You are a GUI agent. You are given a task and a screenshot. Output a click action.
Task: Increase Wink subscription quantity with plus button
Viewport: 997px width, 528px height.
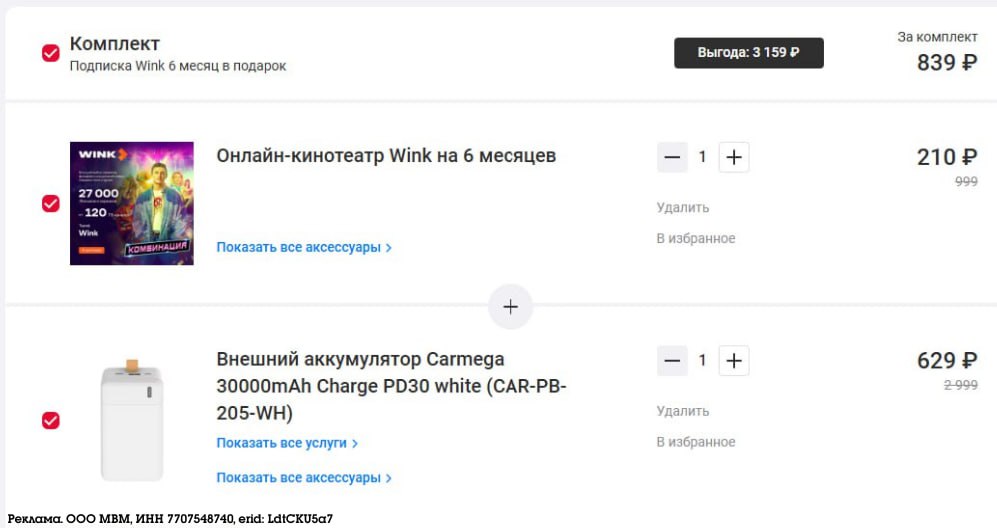[734, 157]
